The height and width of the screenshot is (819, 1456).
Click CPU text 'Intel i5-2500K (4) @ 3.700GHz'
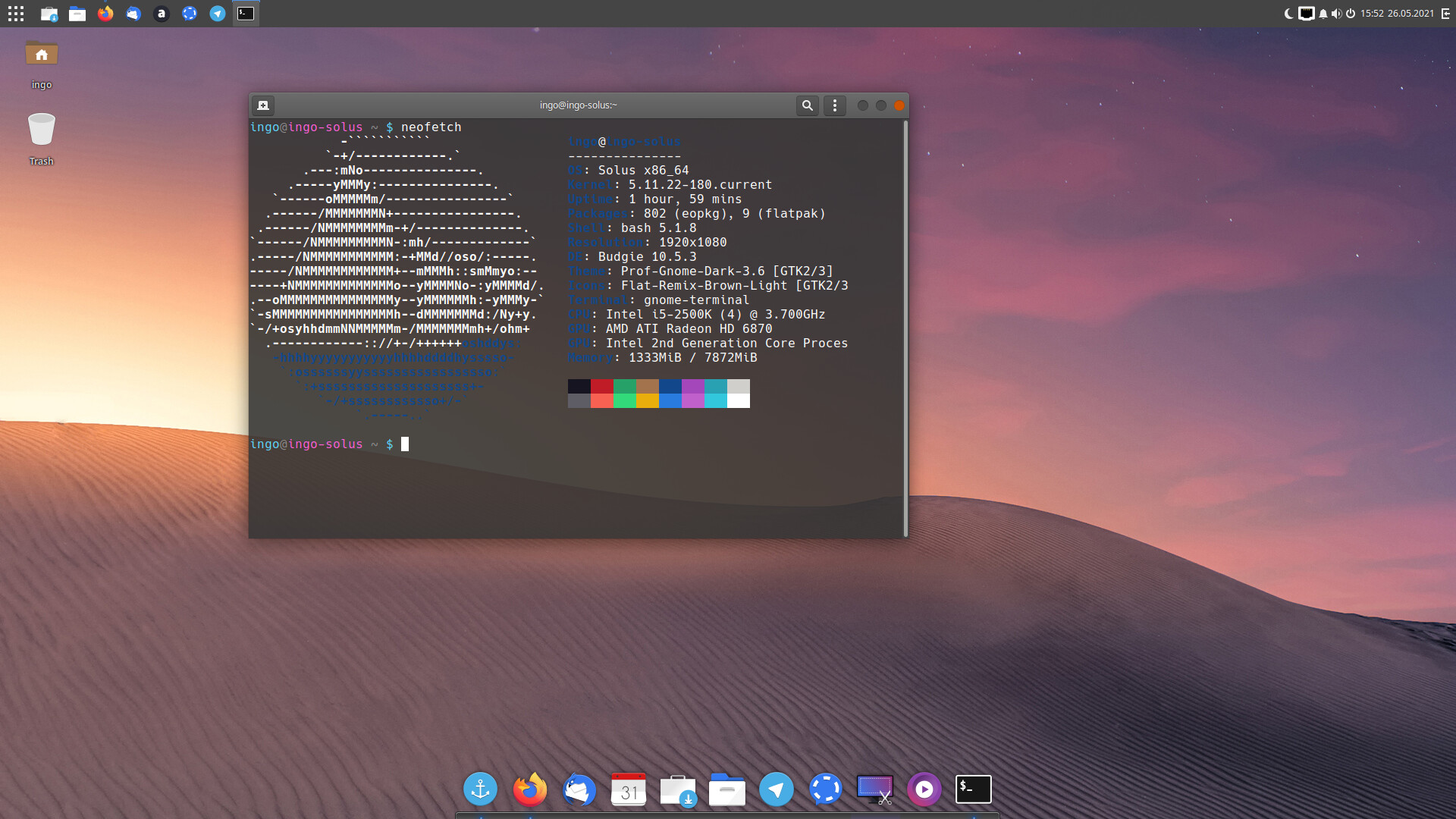pyautogui.click(x=716, y=314)
